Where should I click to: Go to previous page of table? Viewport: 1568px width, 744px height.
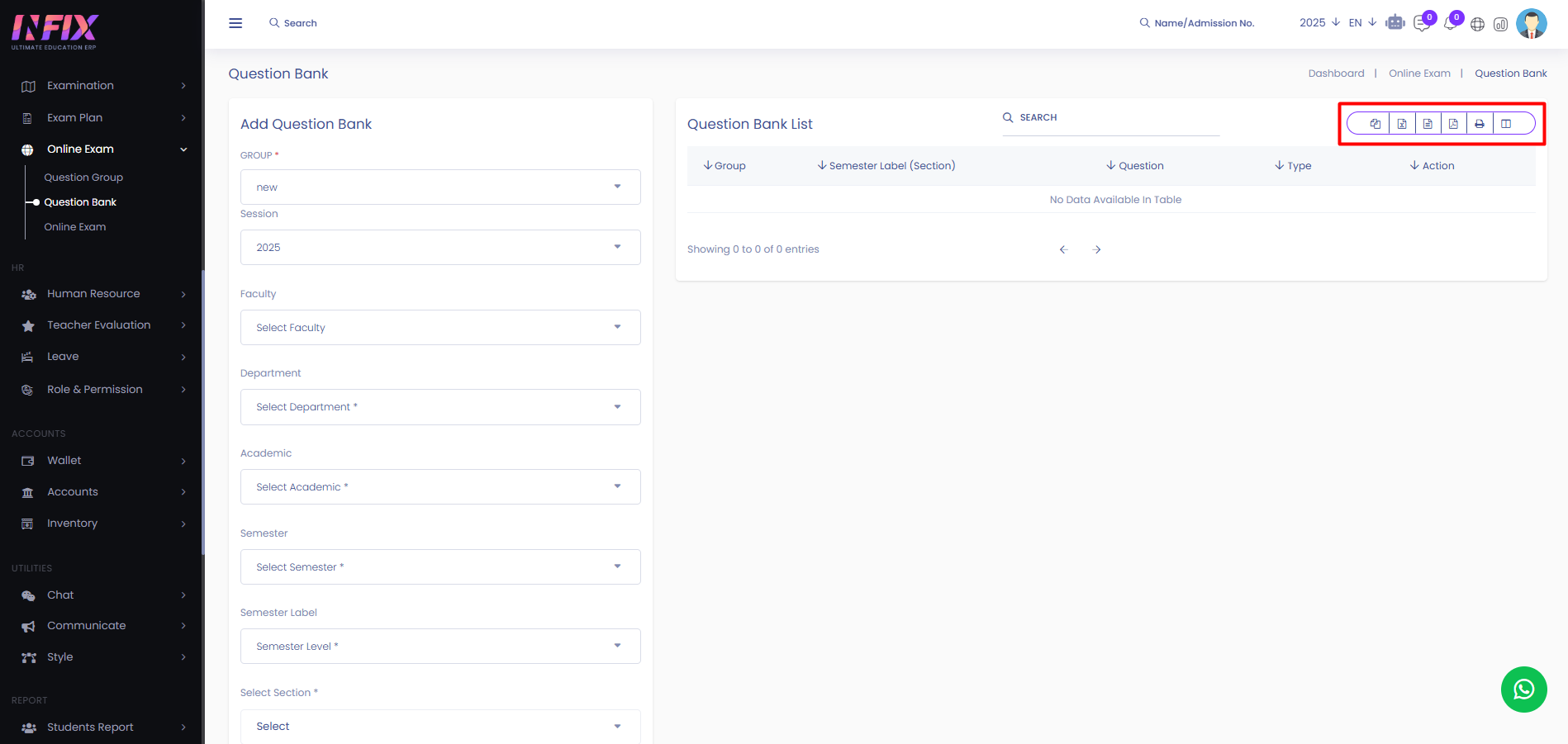pos(1064,249)
